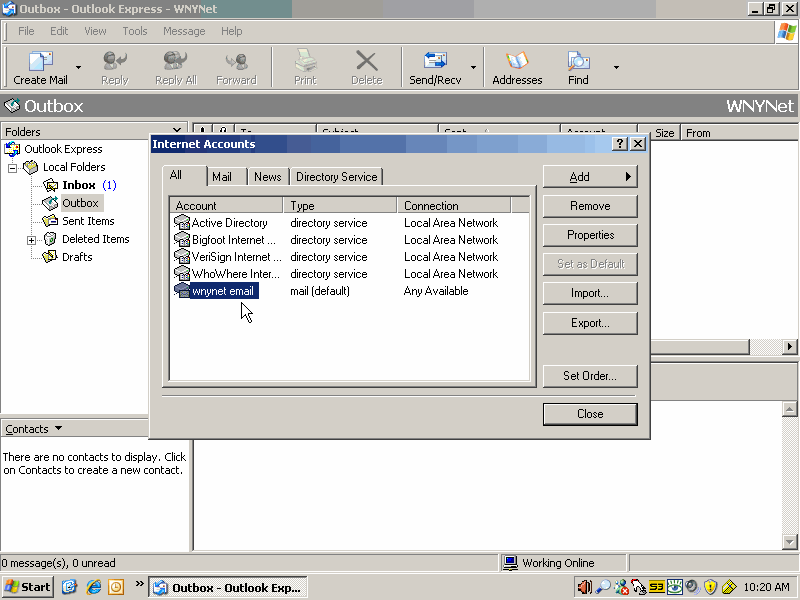Switch to the Directory Service tab
The height and width of the screenshot is (600, 800).
click(337, 177)
